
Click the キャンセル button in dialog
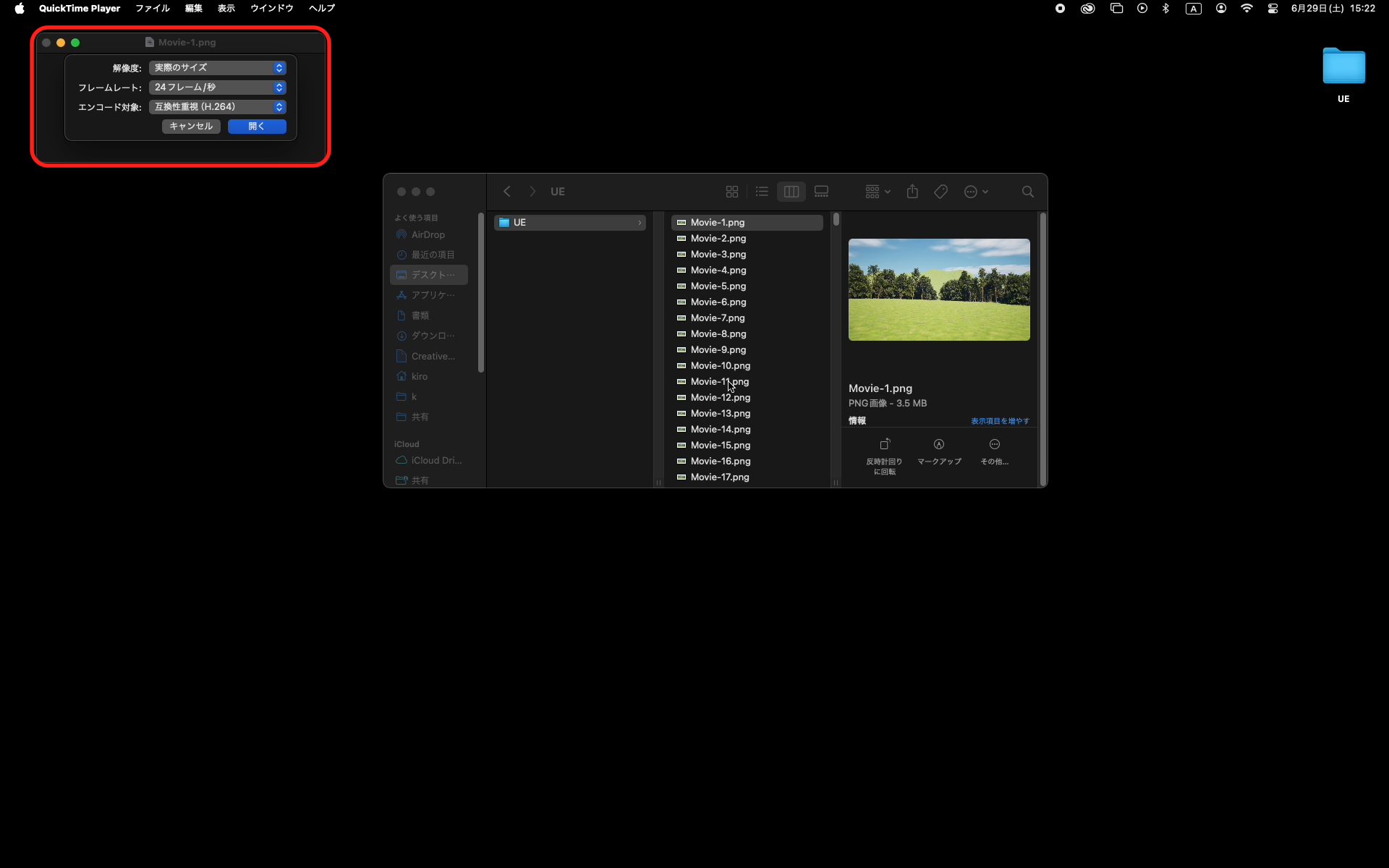191,126
